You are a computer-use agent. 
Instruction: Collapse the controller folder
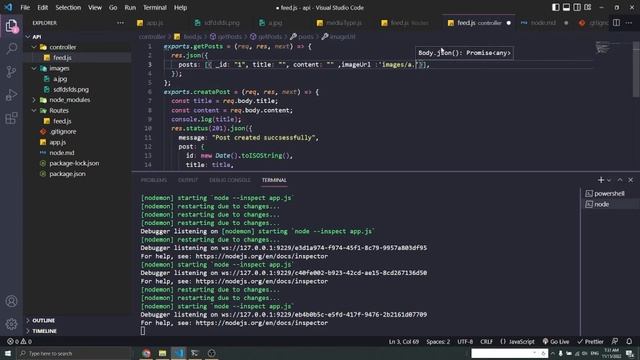point(77,47)
